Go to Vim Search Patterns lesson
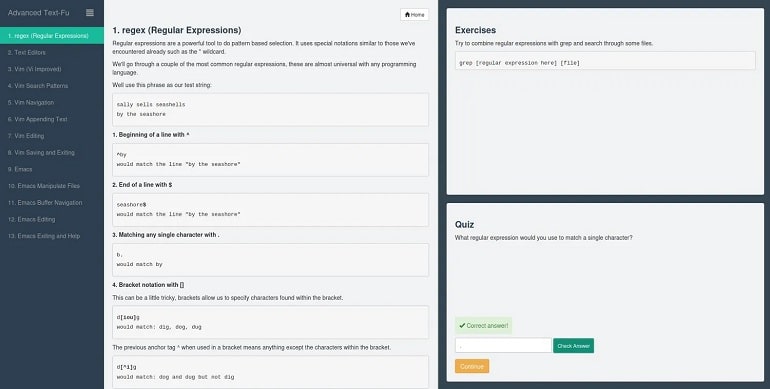770x389 pixels. (x=52, y=86)
